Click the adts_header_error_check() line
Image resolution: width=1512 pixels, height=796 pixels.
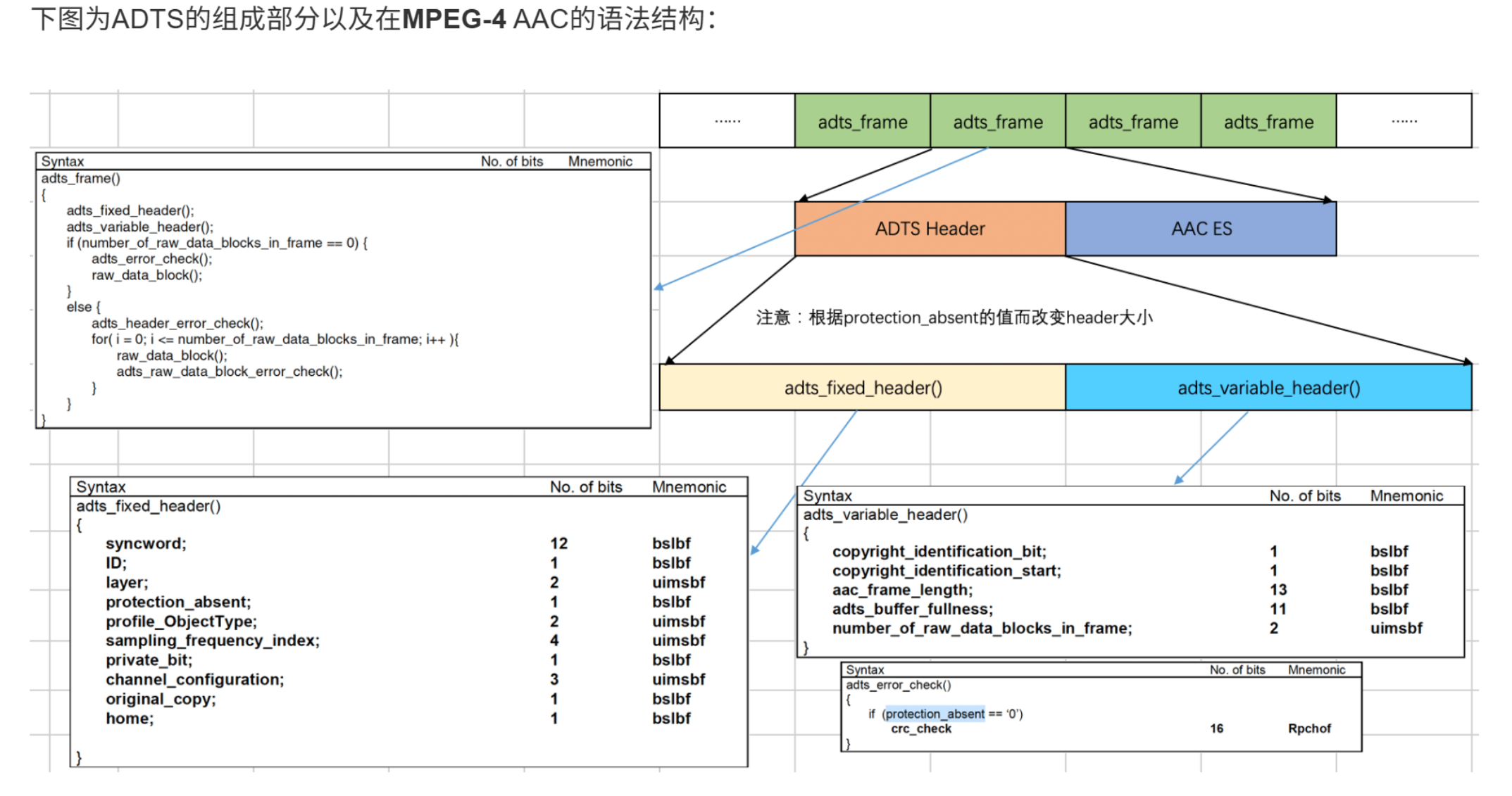tap(177, 323)
